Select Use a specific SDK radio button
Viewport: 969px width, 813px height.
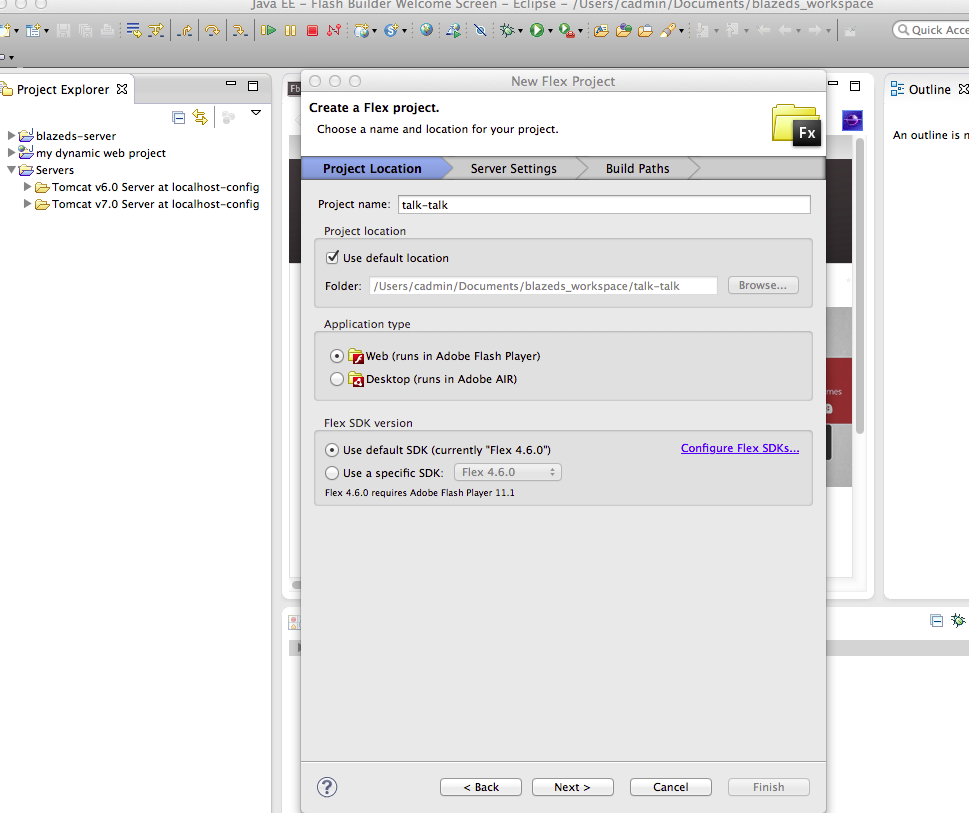click(x=332, y=473)
